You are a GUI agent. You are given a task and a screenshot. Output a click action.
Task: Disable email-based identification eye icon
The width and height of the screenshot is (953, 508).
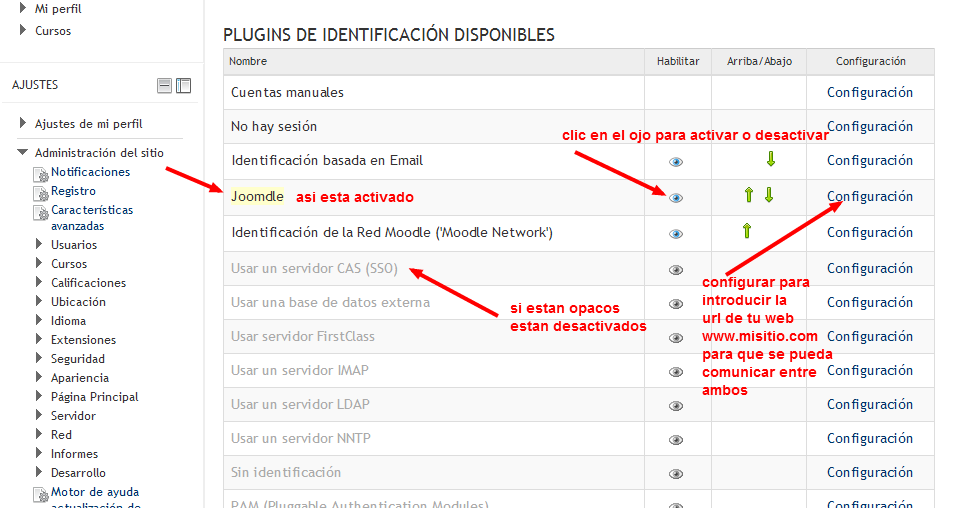[676, 161]
